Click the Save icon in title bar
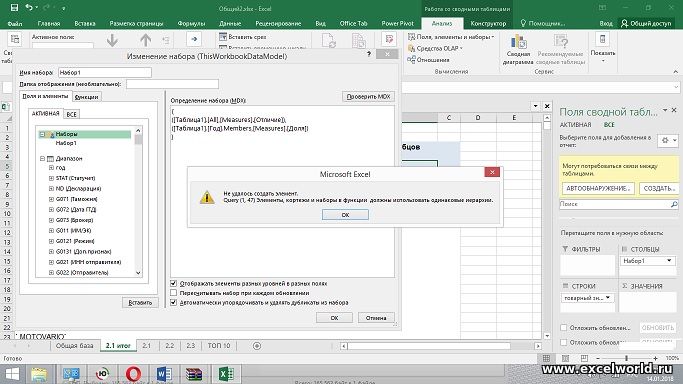The width and height of the screenshot is (683, 384). (14, 8)
